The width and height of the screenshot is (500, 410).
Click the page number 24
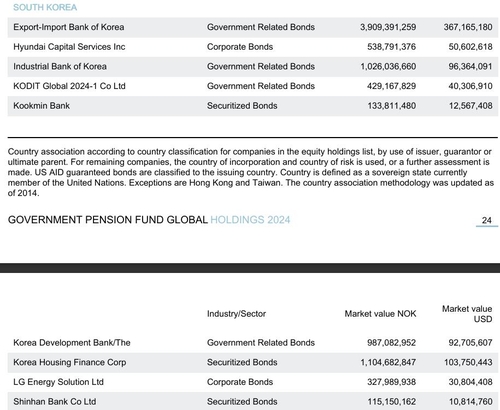coord(487,220)
